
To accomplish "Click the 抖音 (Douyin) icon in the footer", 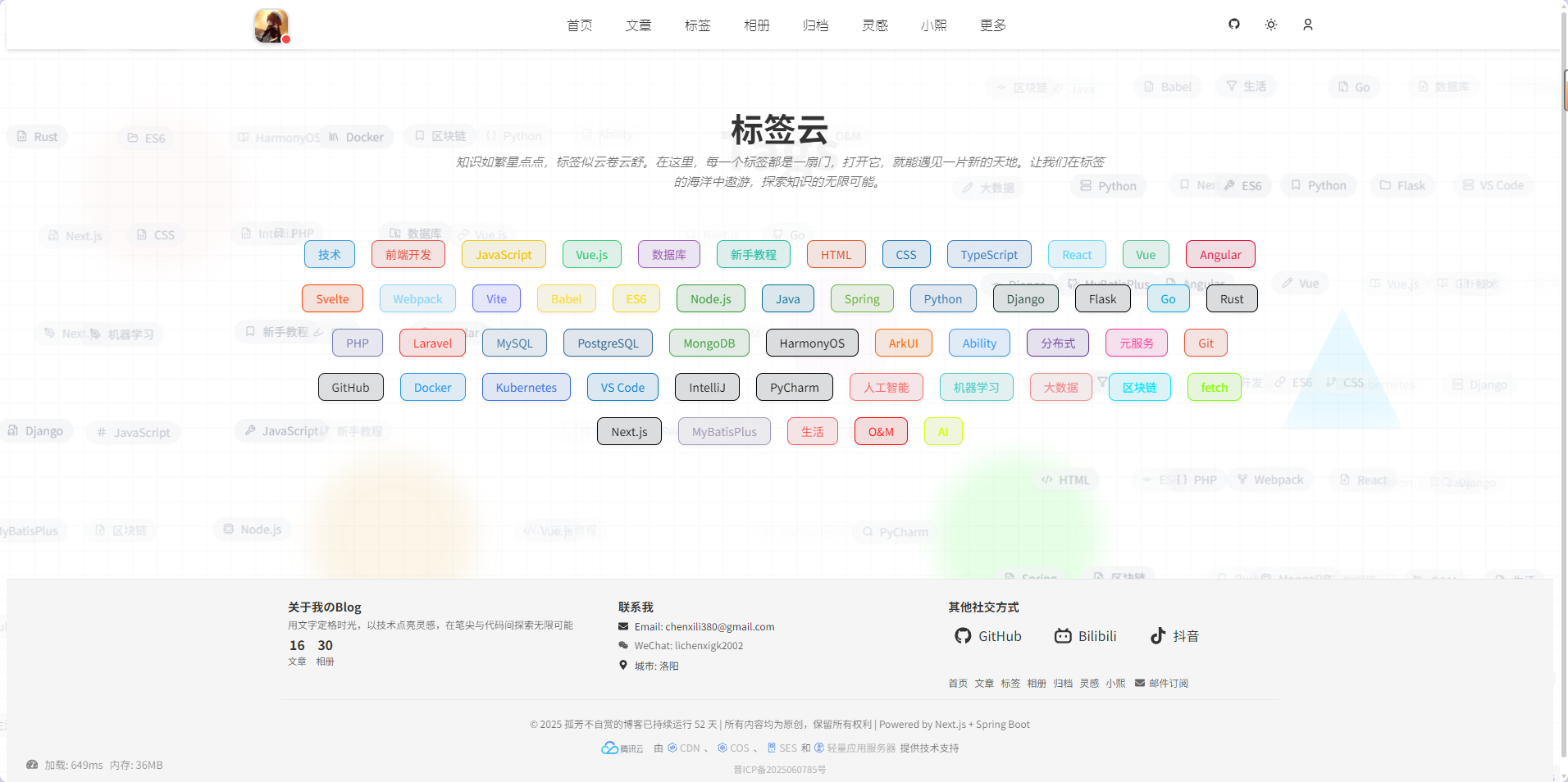I will [1158, 635].
